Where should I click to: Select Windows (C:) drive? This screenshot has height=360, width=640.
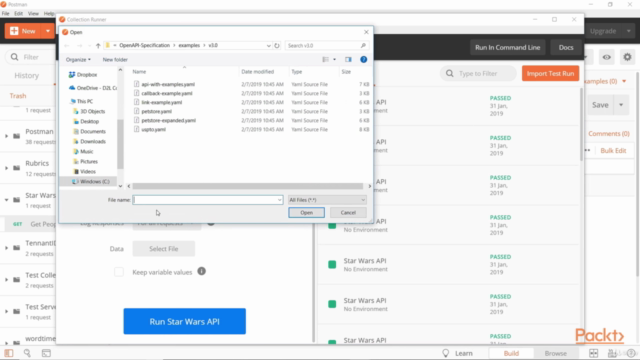click(91, 181)
